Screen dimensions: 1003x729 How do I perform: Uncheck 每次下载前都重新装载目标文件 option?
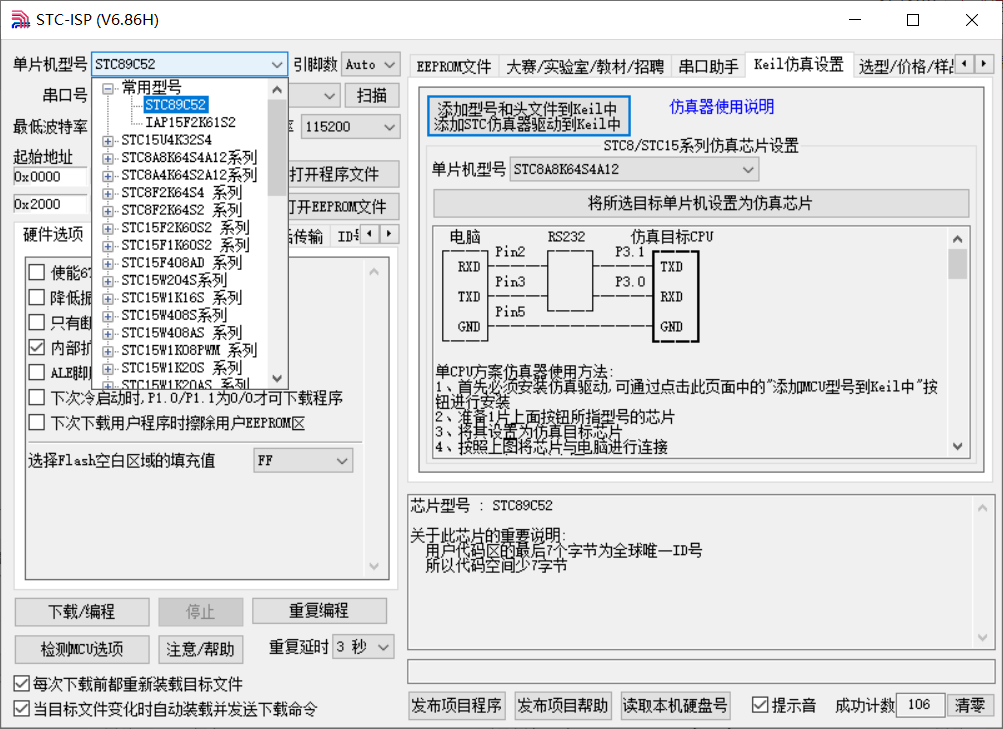click(20, 682)
